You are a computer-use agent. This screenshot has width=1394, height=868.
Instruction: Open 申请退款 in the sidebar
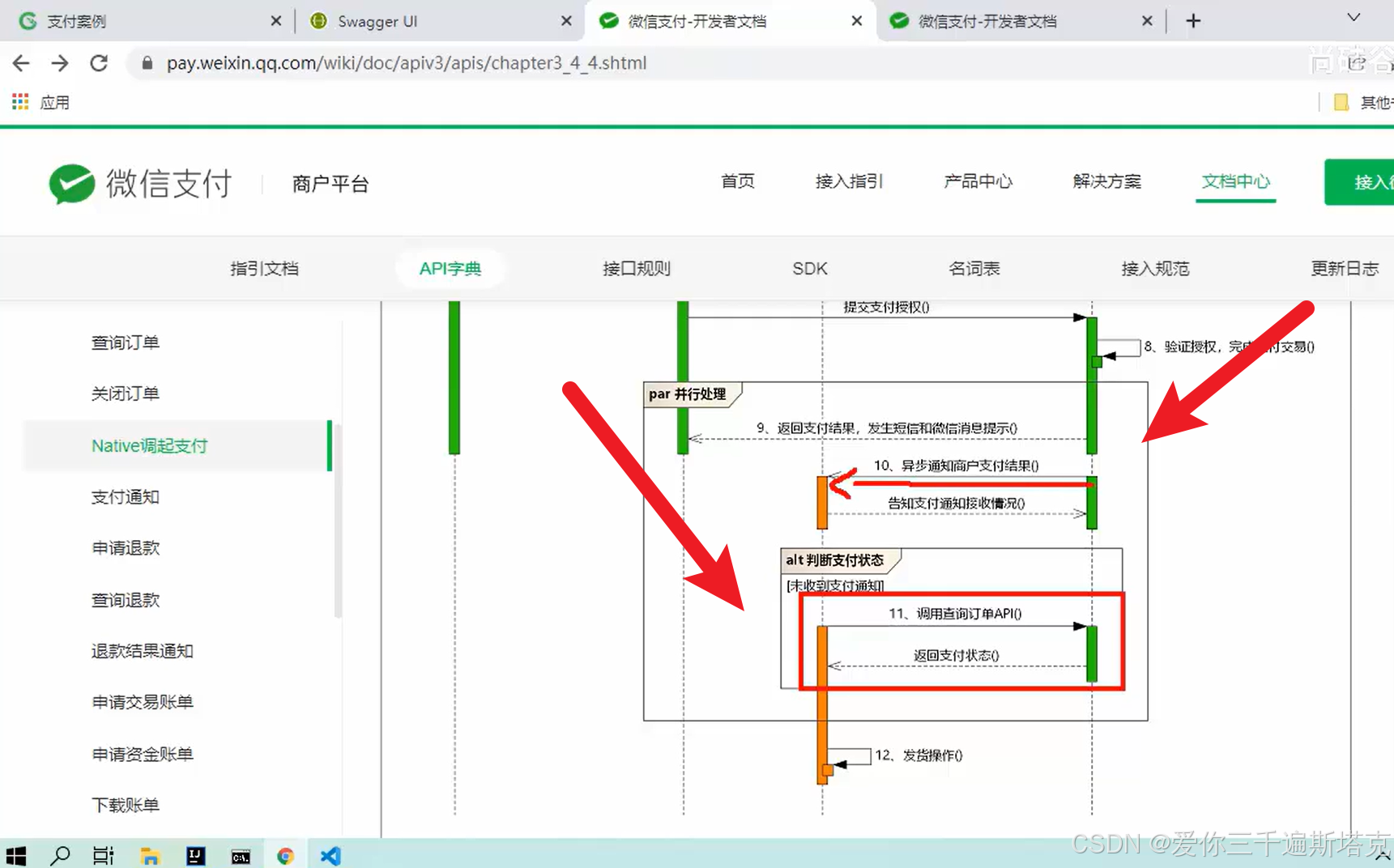coord(126,548)
